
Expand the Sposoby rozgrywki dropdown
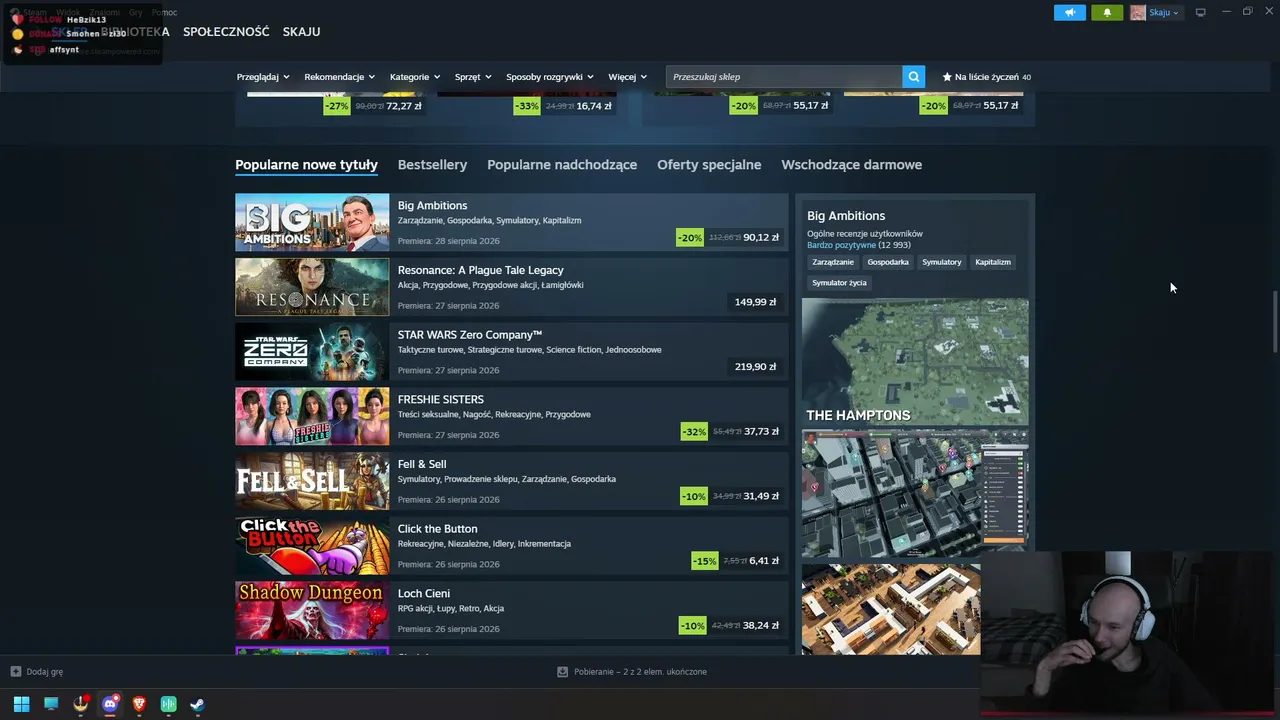point(550,77)
